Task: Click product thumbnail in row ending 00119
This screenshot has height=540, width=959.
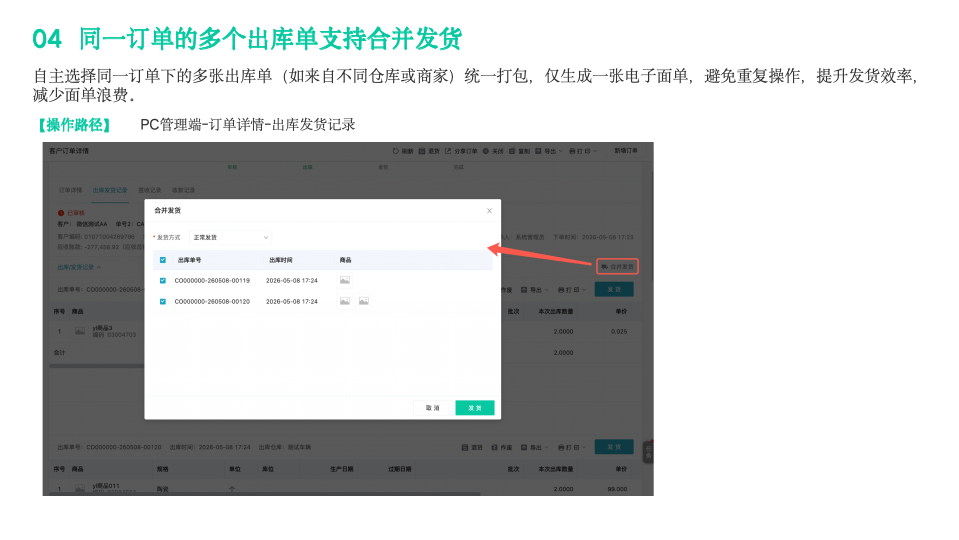Action: [x=345, y=281]
